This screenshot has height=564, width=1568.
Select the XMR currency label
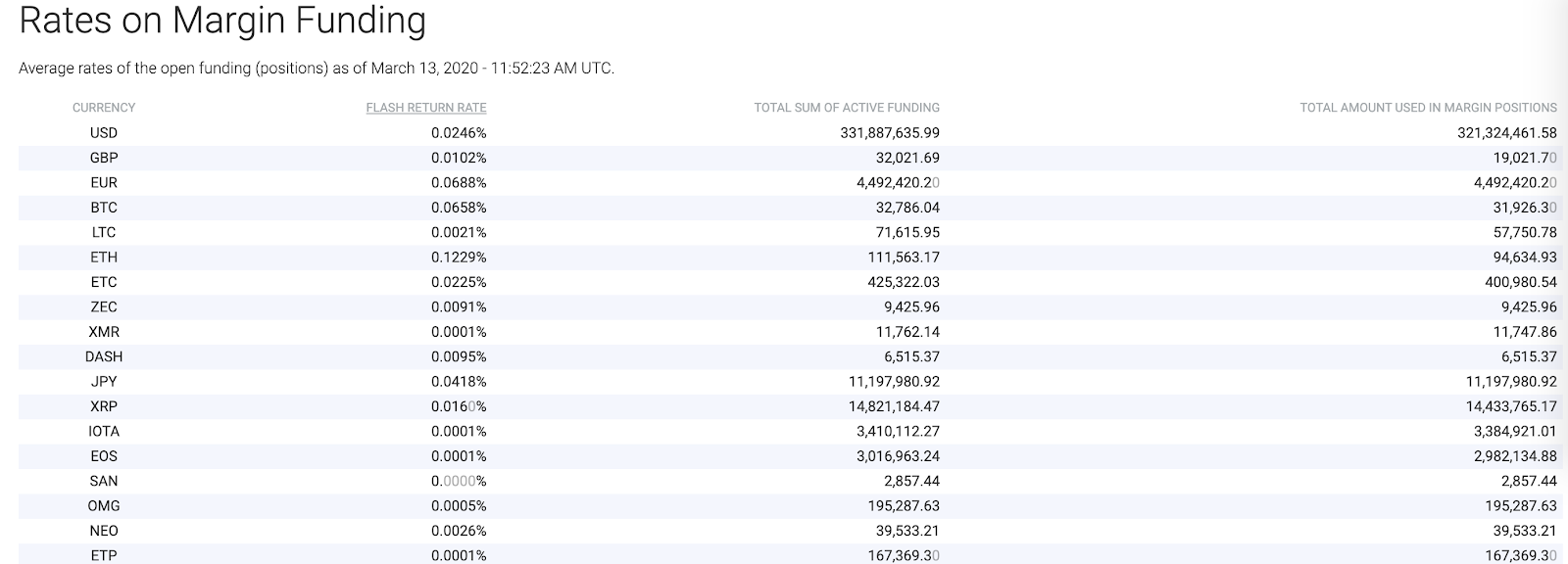pyautogui.click(x=104, y=332)
